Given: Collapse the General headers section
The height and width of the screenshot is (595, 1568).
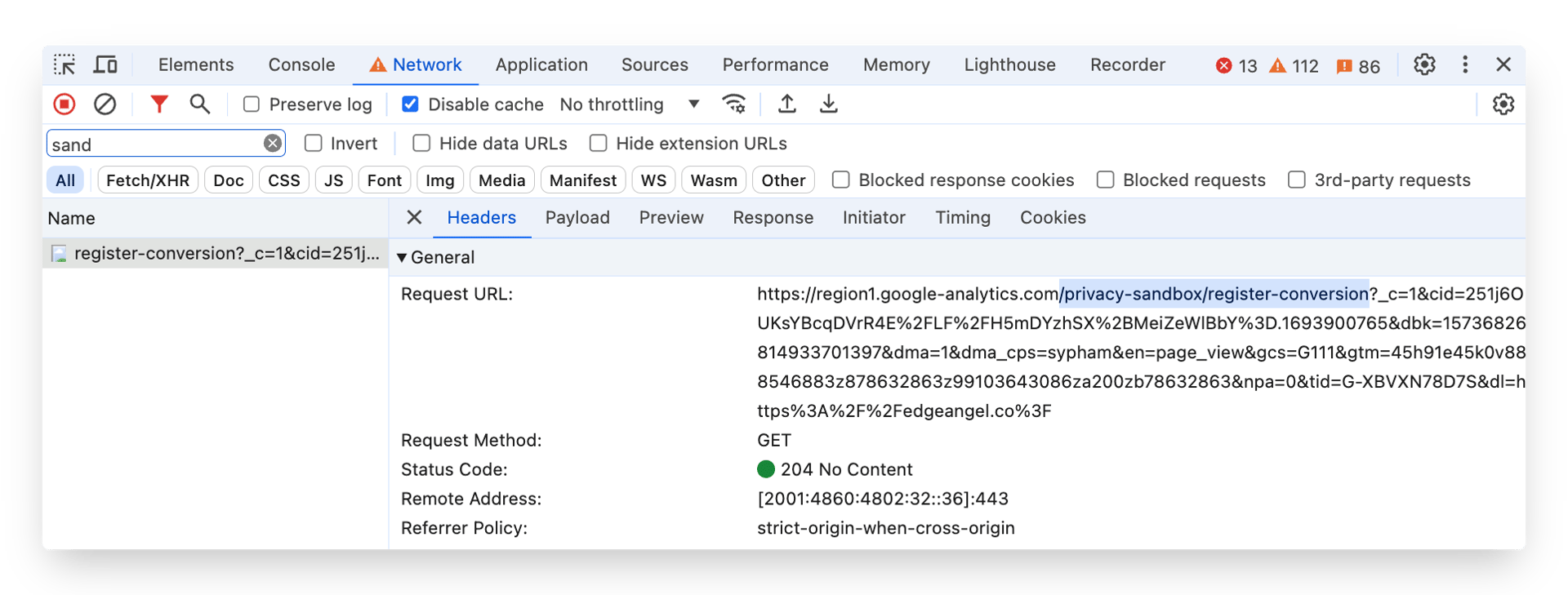Looking at the screenshot, I should pos(402,258).
